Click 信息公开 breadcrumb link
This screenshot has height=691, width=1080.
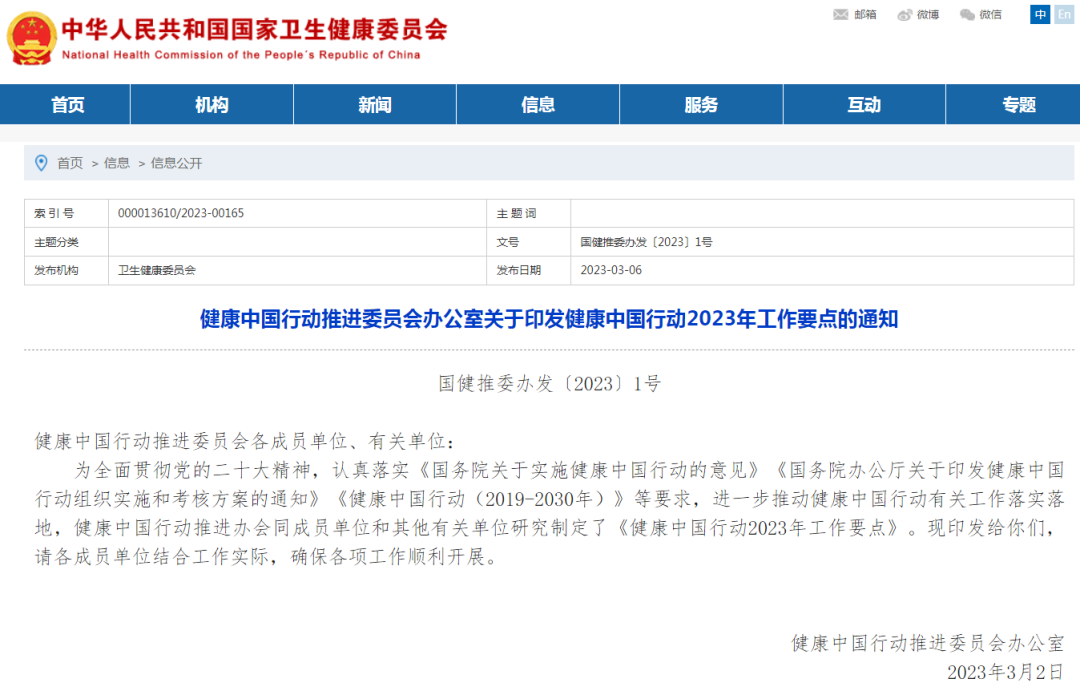coord(176,163)
